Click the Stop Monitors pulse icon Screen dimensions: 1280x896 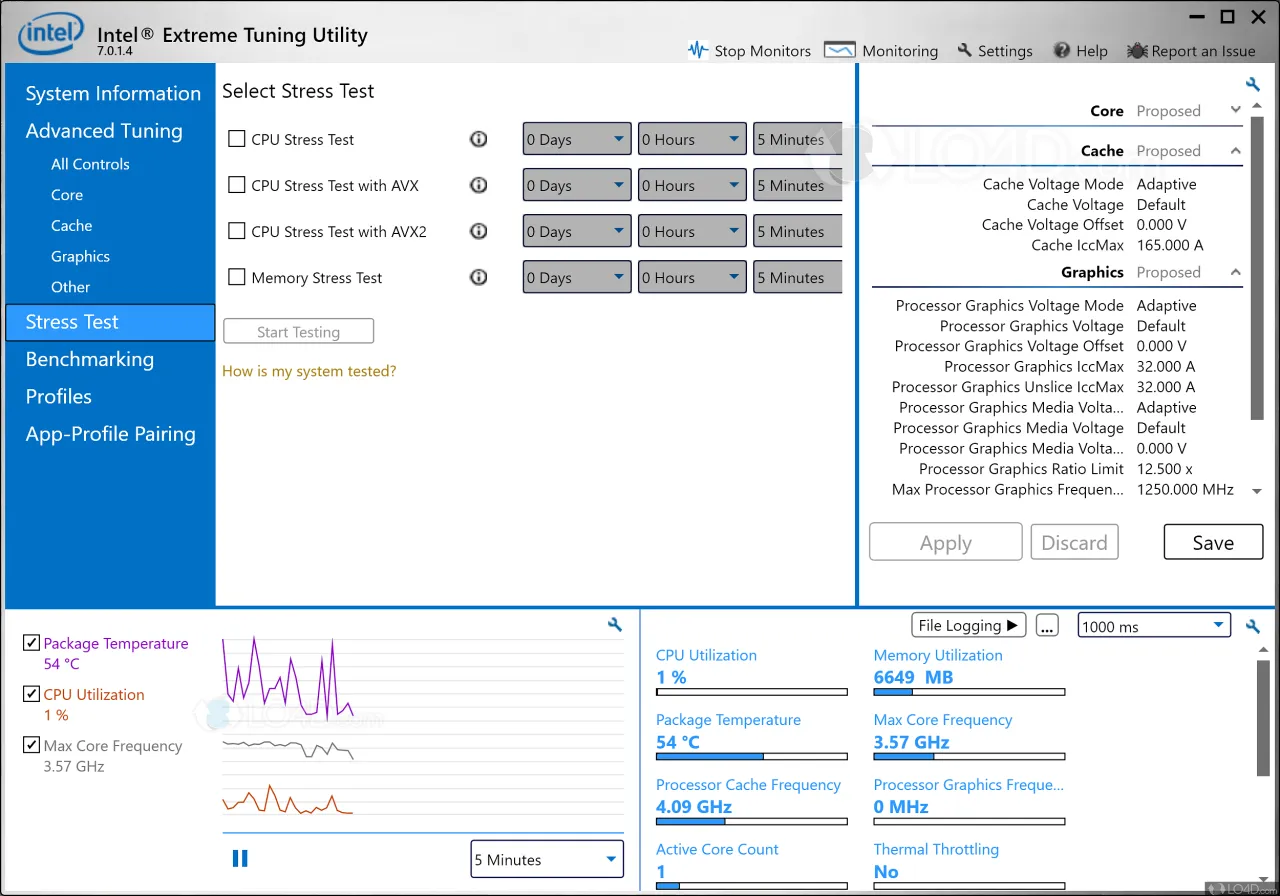click(x=698, y=50)
